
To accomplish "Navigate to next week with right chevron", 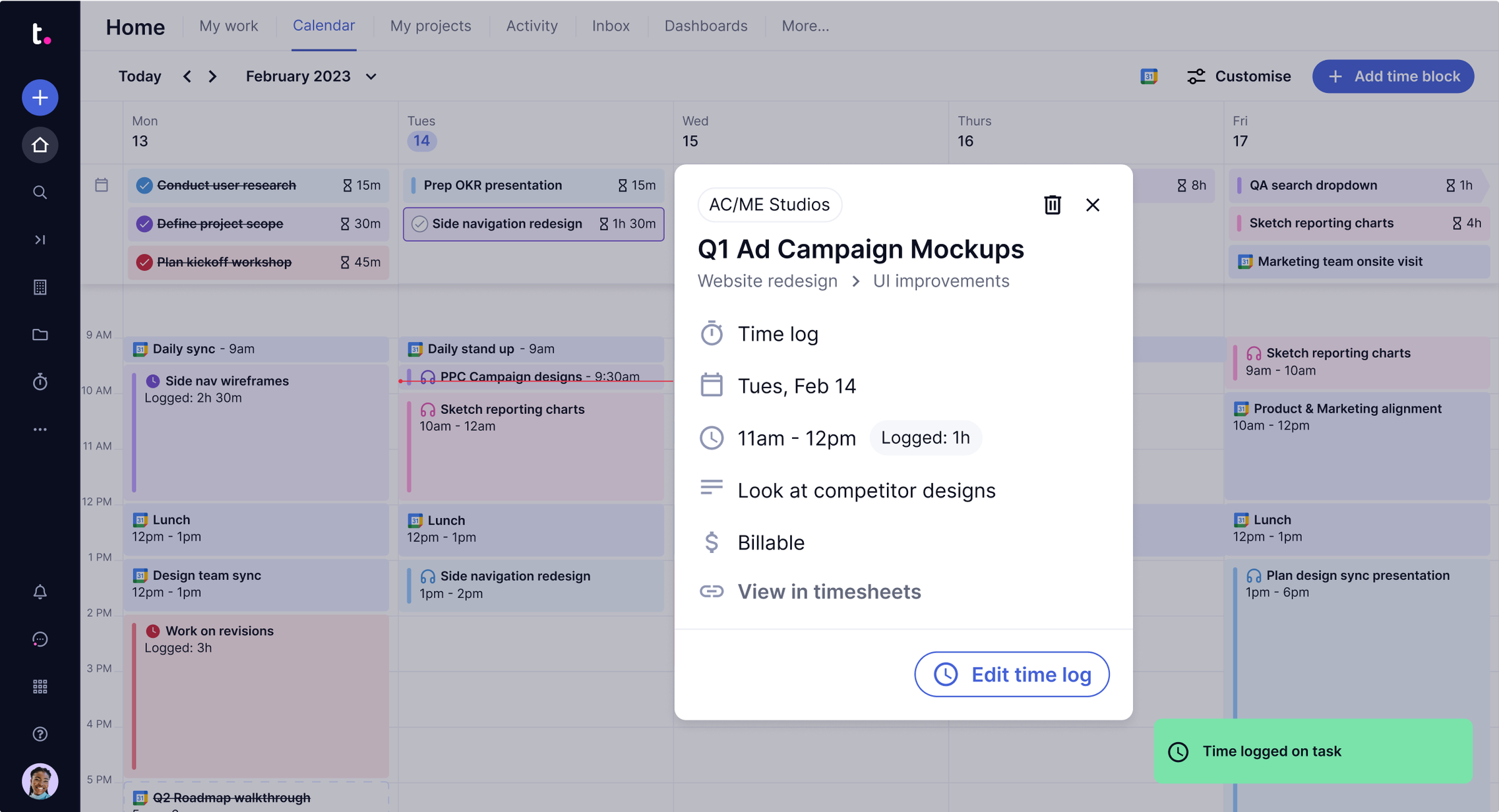I will 212,76.
